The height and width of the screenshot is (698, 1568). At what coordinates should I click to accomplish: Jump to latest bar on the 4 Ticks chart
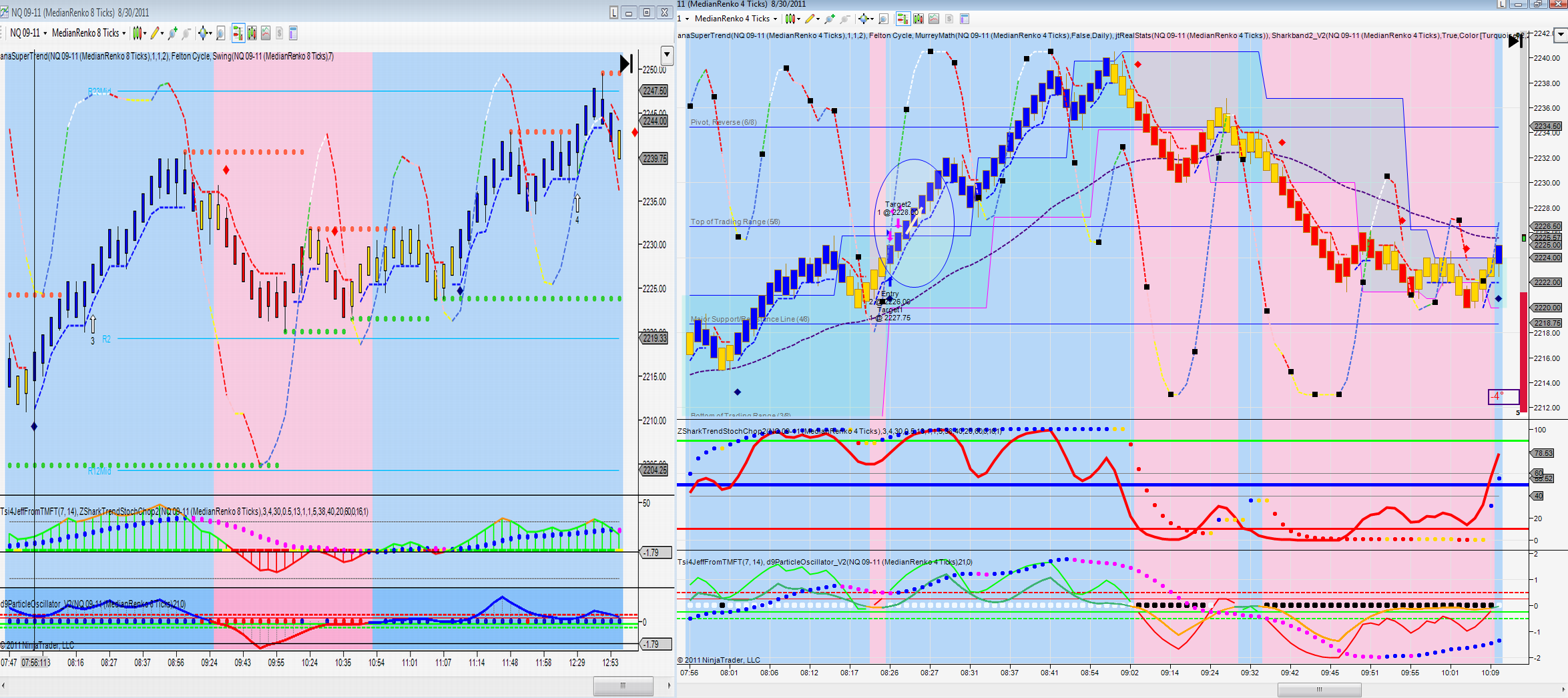click(1516, 41)
